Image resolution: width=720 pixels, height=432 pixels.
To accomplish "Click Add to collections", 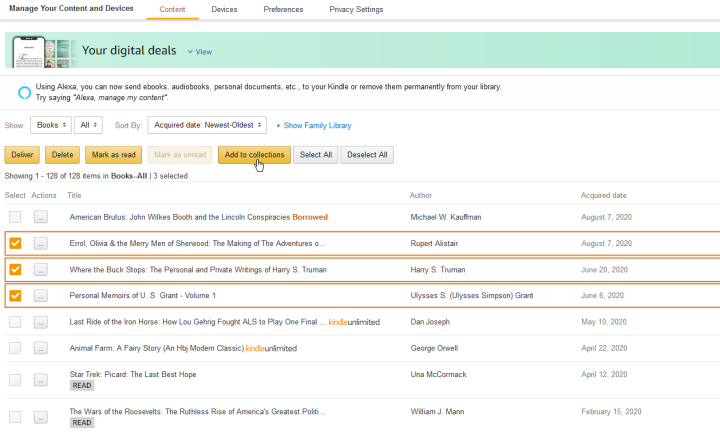I will click(x=254, y=155).
